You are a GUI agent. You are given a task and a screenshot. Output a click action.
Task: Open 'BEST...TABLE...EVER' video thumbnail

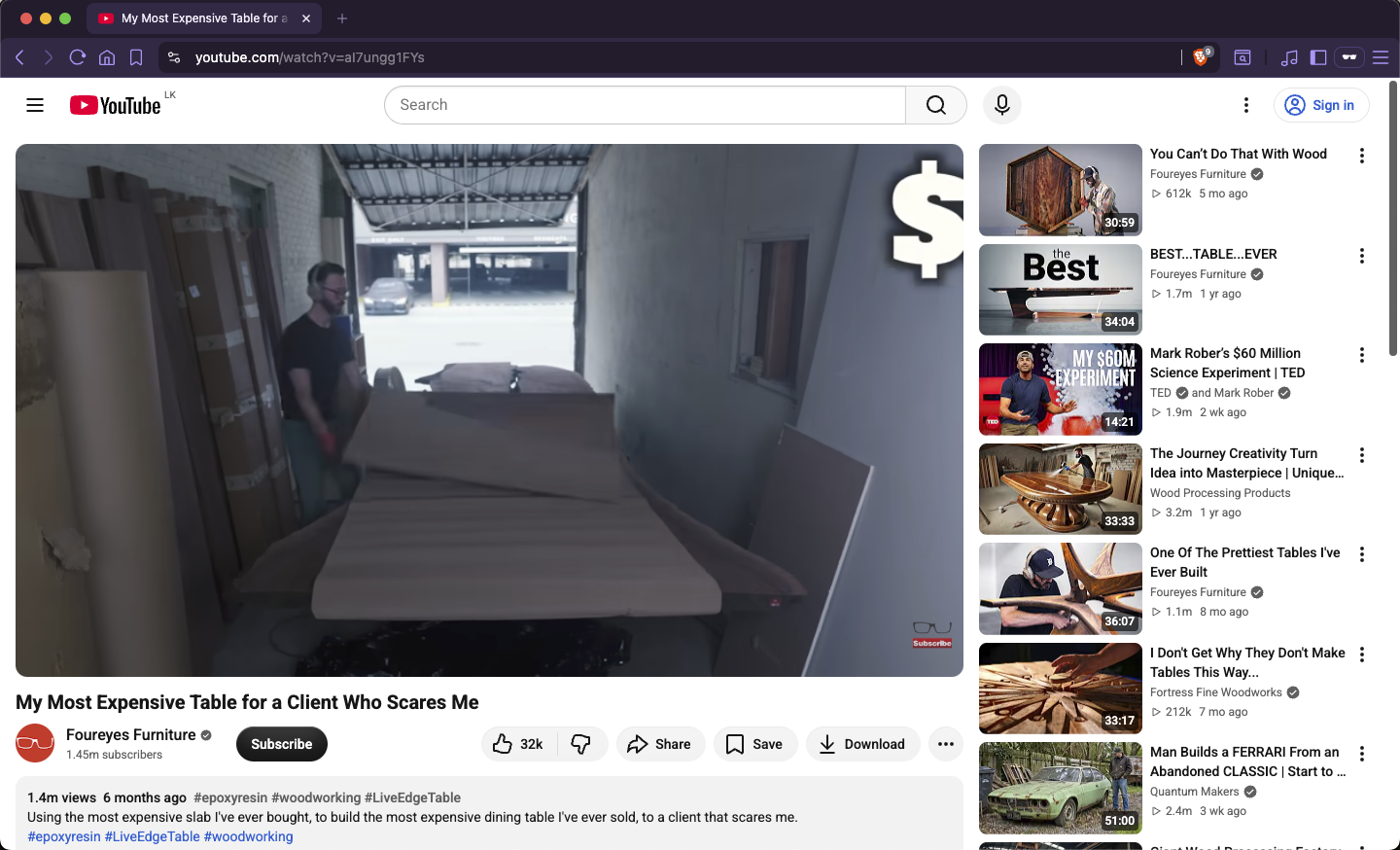click(1061, 290)
